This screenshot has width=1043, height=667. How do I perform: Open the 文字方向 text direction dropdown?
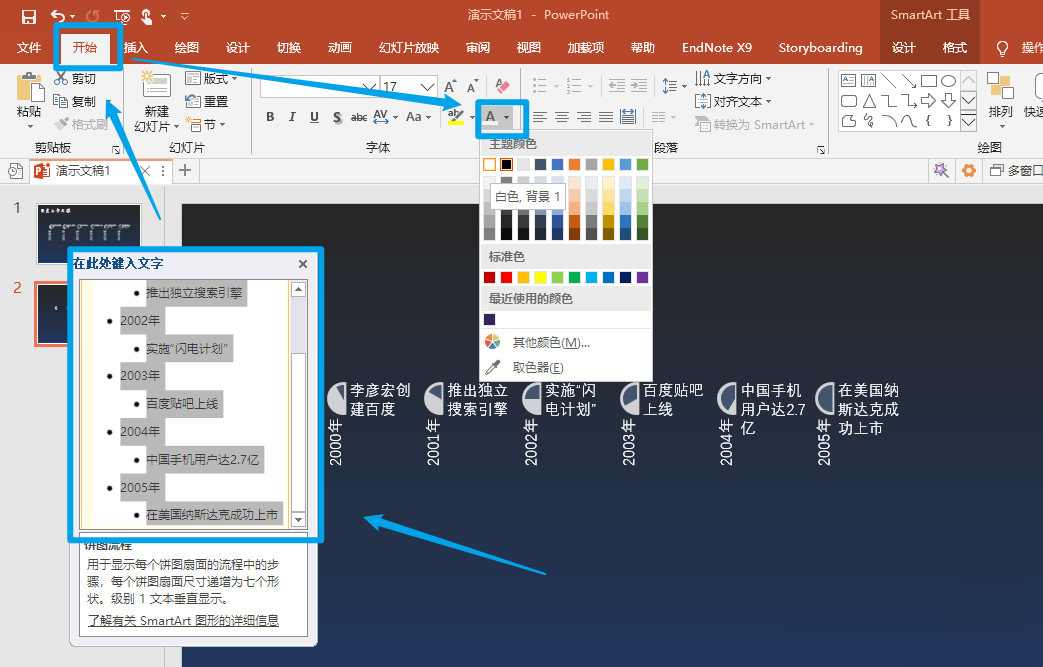tap(734, 78)
